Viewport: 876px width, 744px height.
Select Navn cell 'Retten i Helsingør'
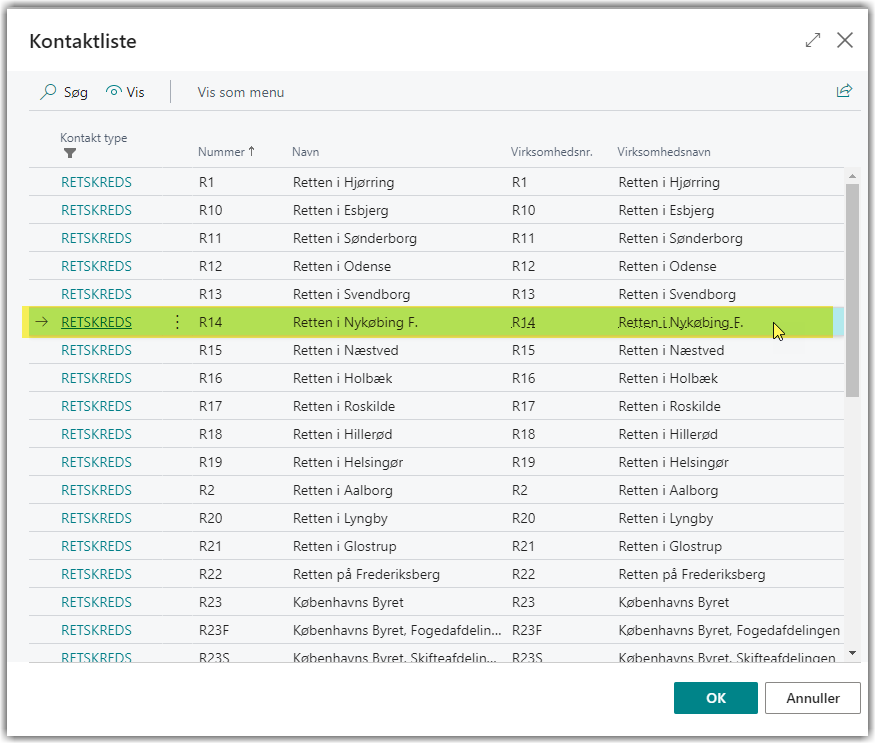click(x=348, y=462)
